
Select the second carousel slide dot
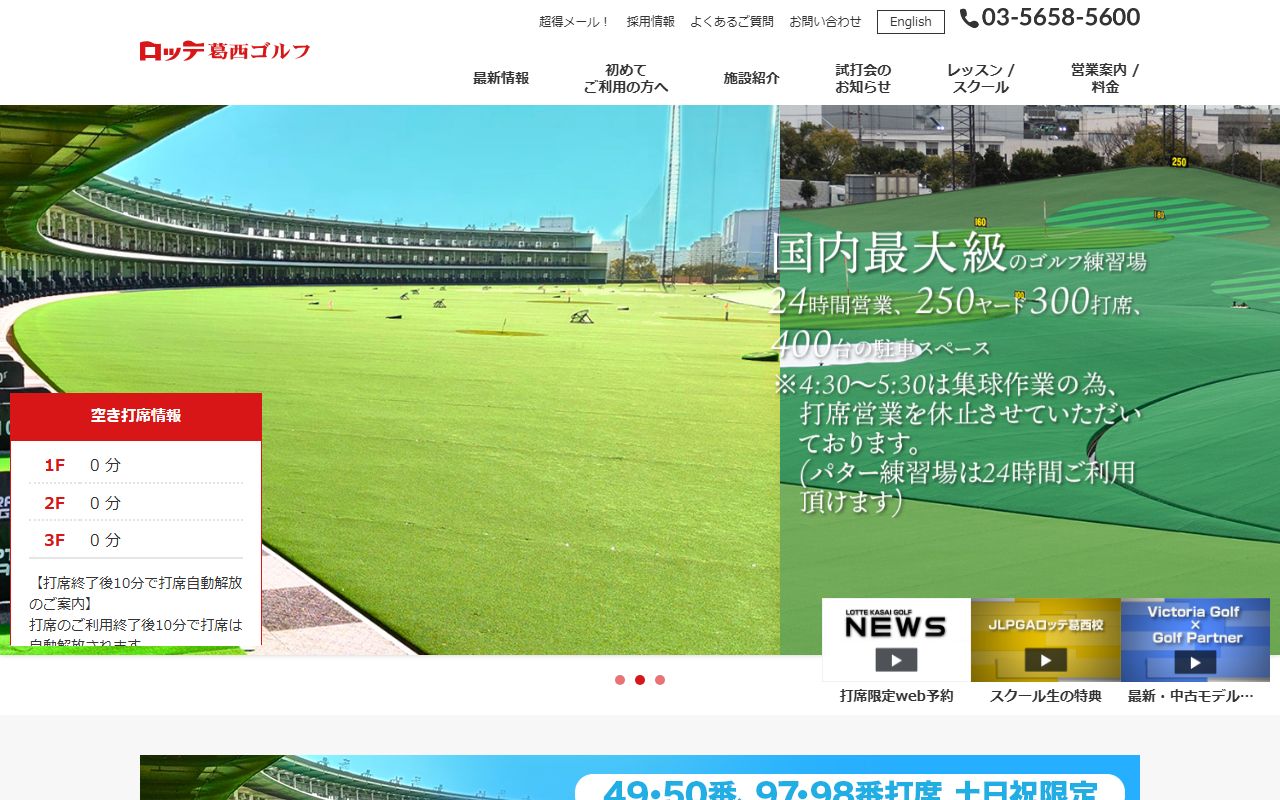click(x=640, y=680)
